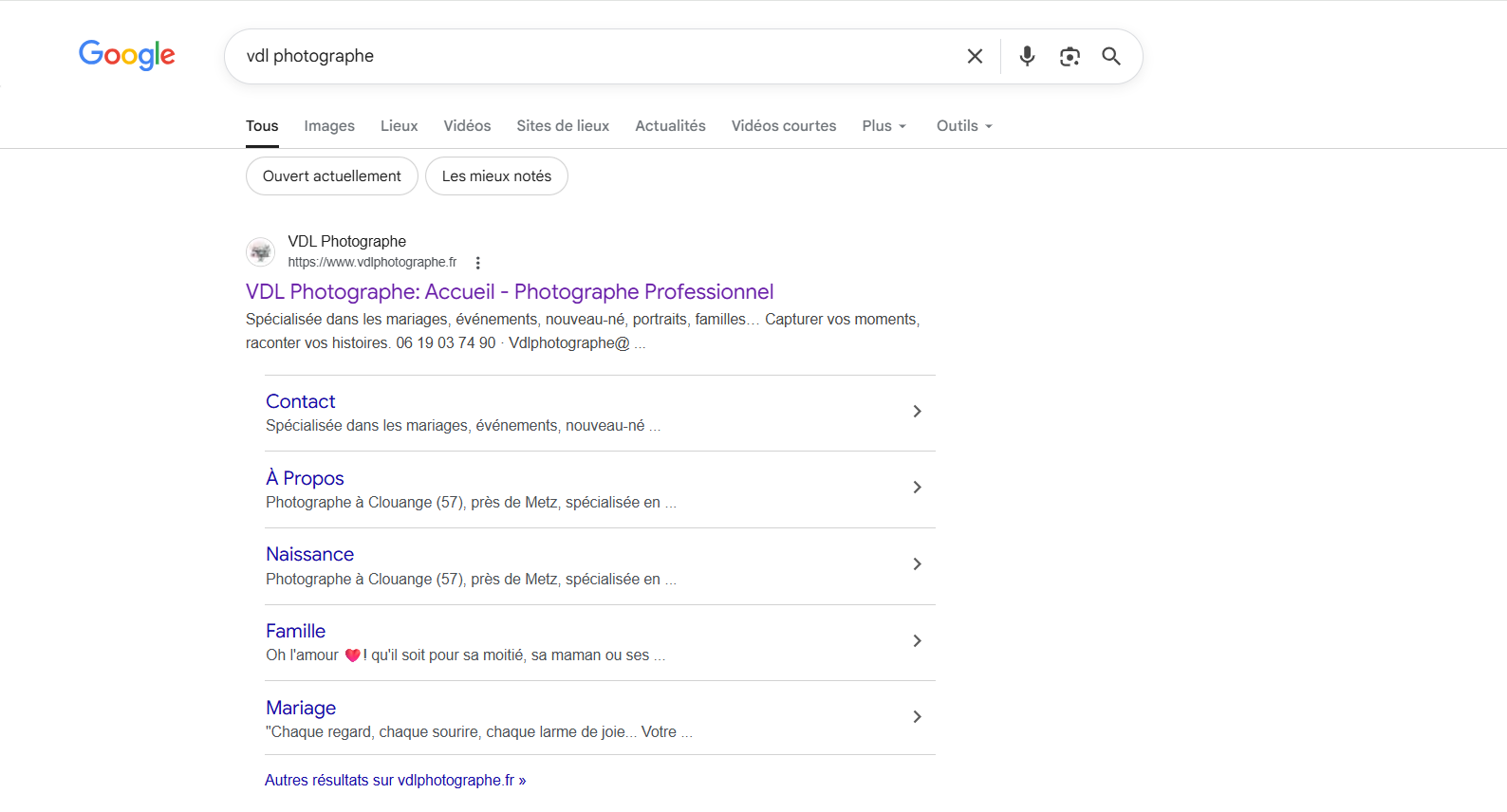The height and width of the screenshot is (812, 1507).
Task: Open search by image camera icon
Action: click(1070, 56)
